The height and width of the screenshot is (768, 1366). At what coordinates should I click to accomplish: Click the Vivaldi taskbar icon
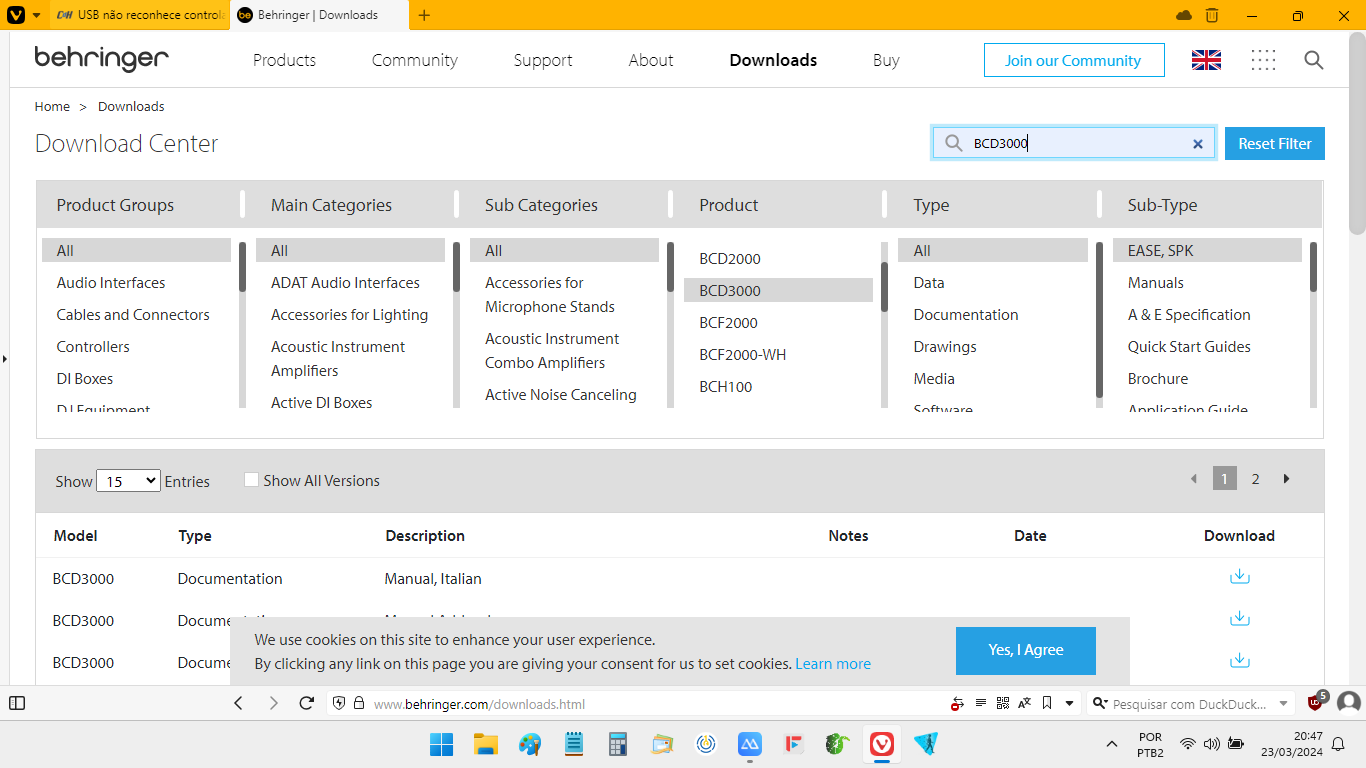point(882,744)
